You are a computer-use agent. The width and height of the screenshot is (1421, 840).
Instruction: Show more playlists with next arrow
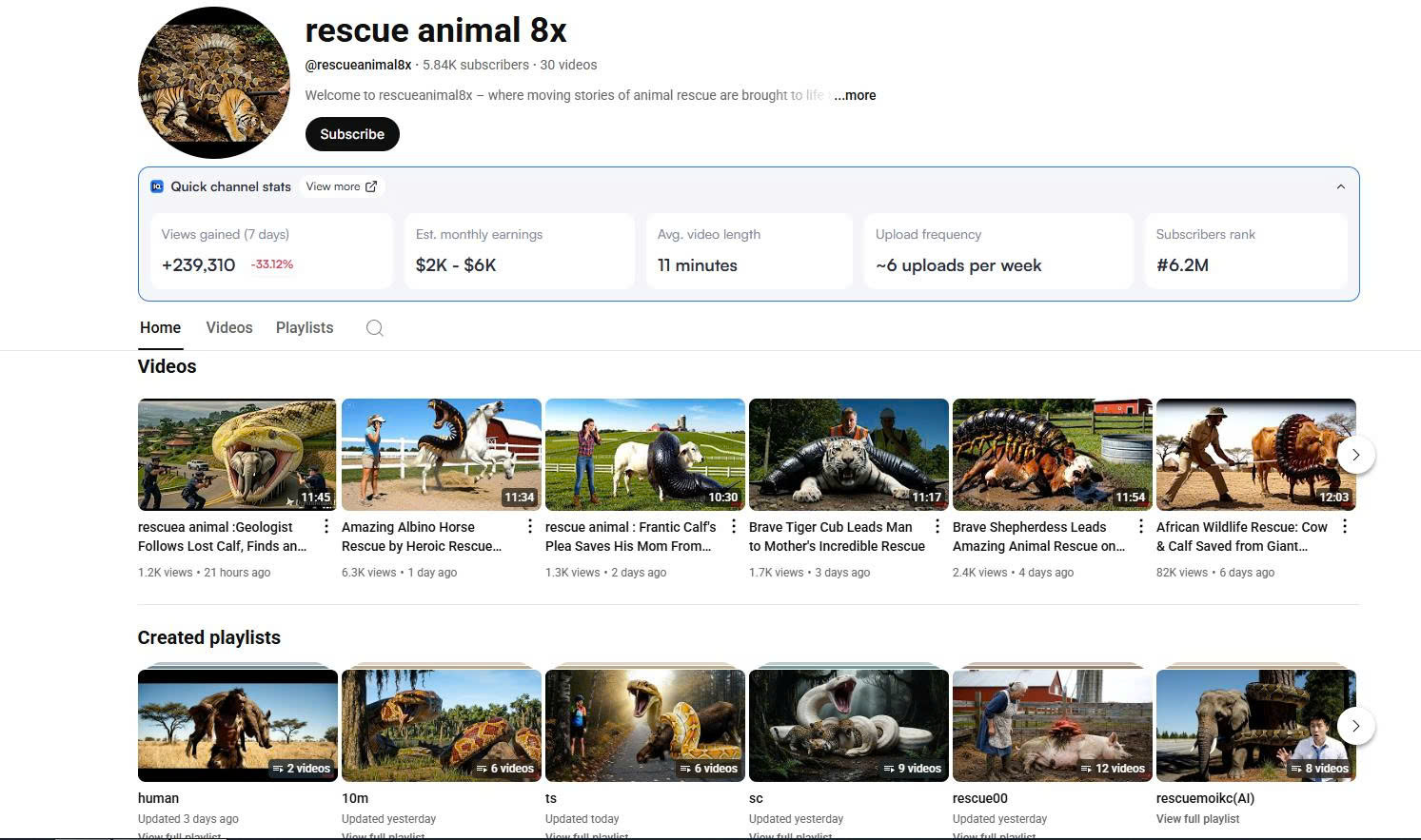[x=1355, y=726]
